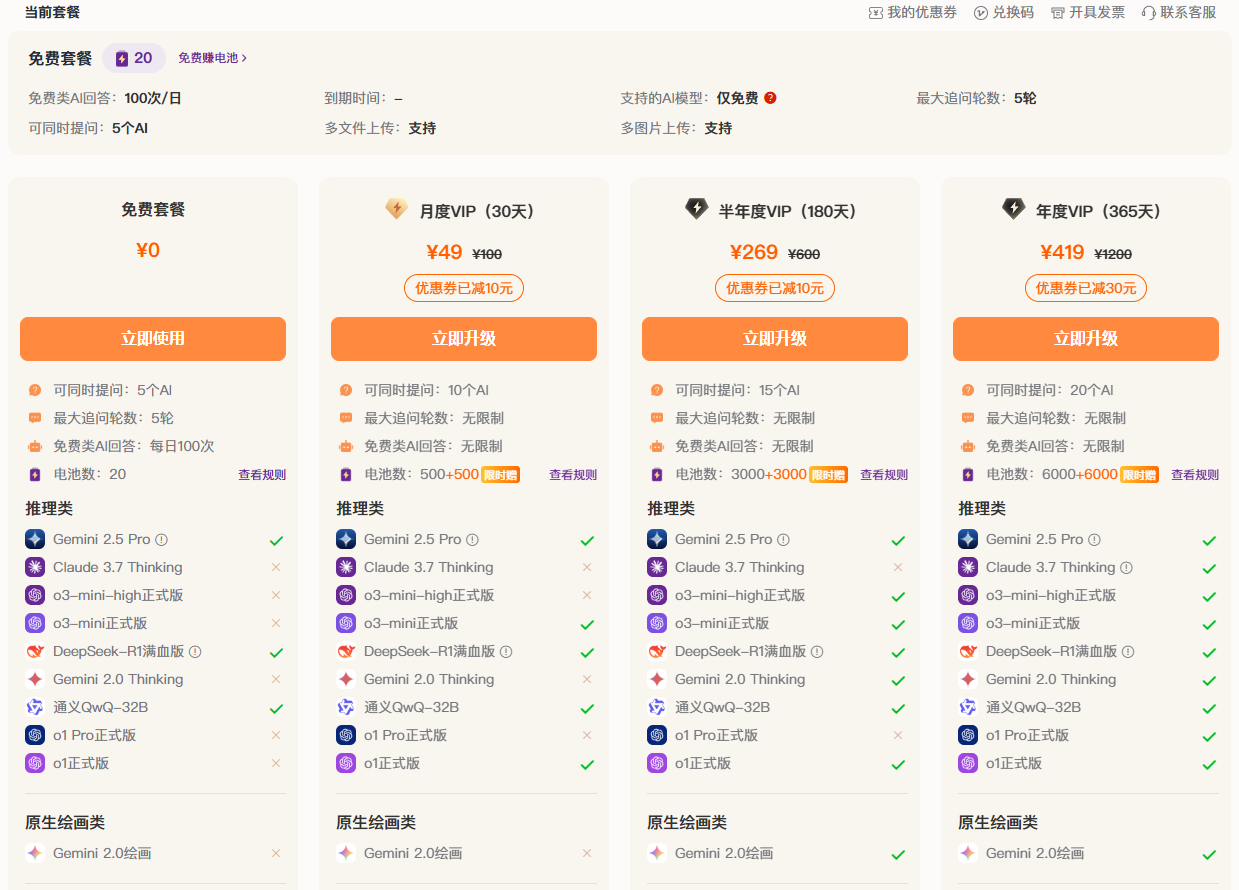Screen dimensions: 1239x890
Task: Click the battery count 20 badge
Action: [134, 58]
